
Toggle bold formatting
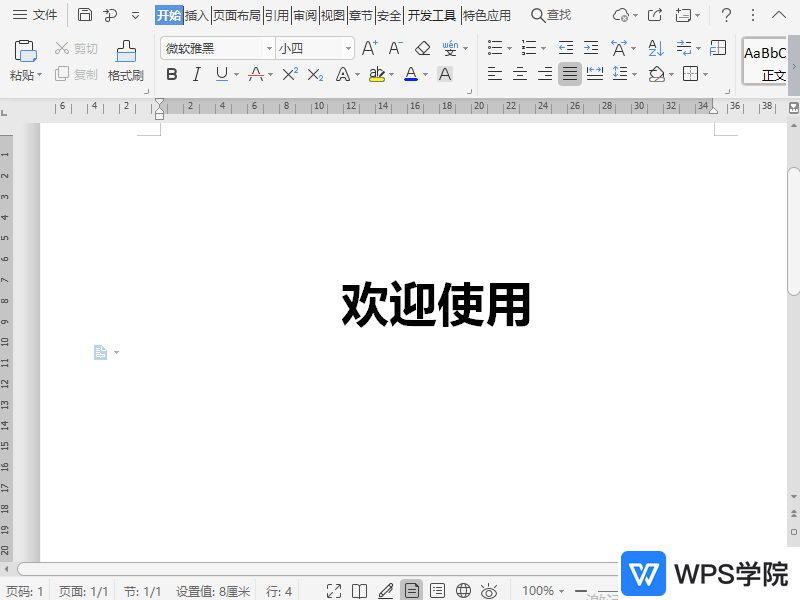point(171,74)
